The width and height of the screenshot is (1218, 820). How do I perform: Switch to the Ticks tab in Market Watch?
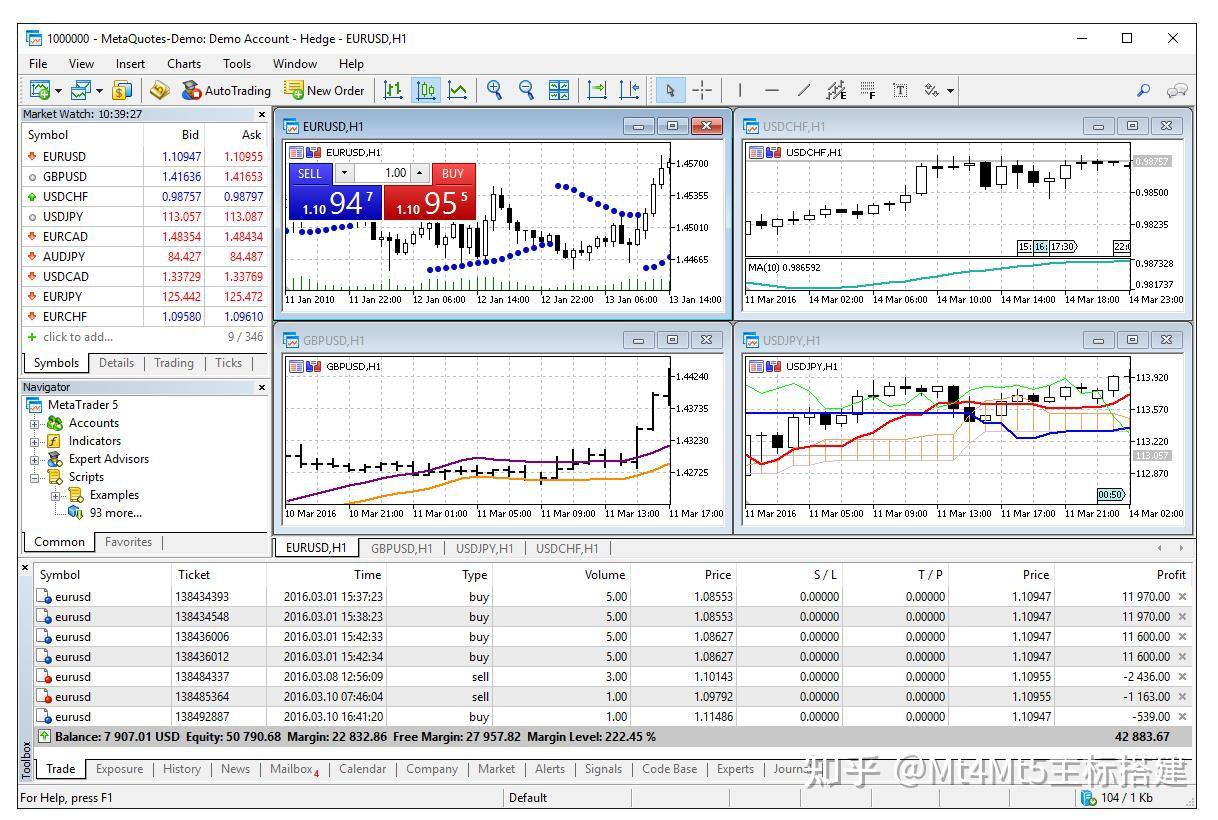point(228,363)
